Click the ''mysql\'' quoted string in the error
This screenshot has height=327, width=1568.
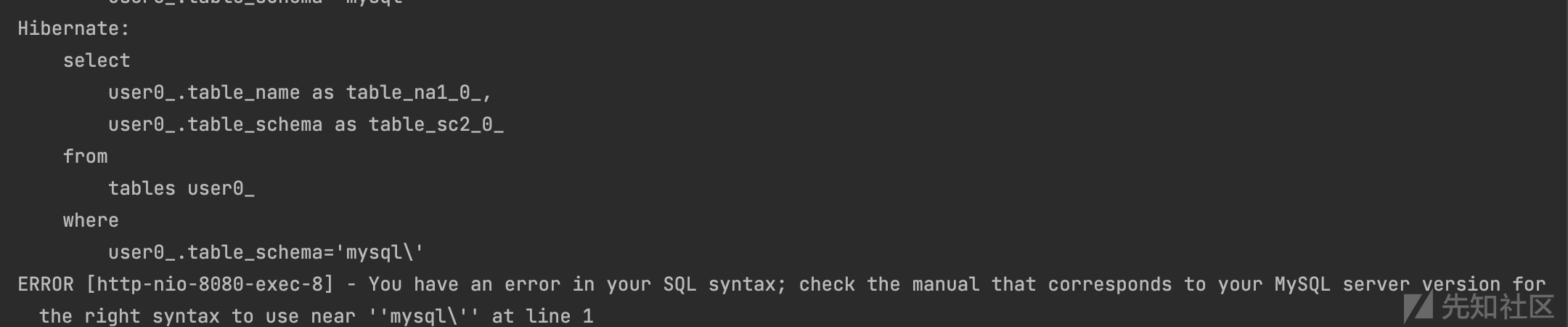(424, 317)
